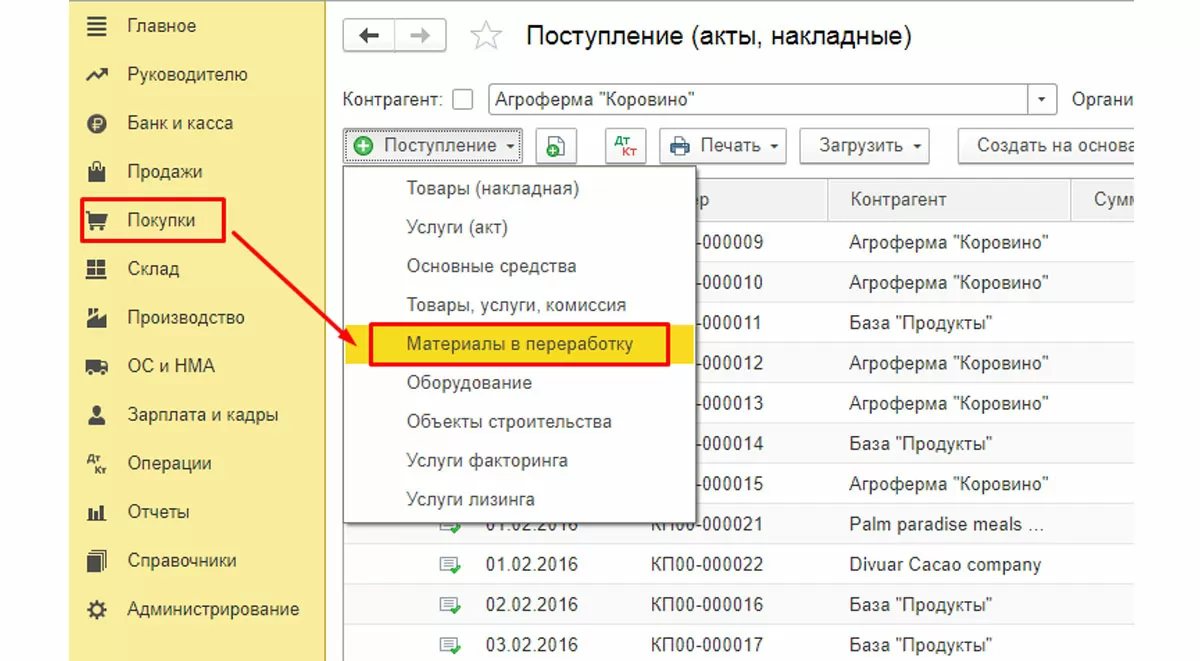This screenshot has height=661, width=1200.
Task: Click the Склад grid icon
Action: [97, 269]
